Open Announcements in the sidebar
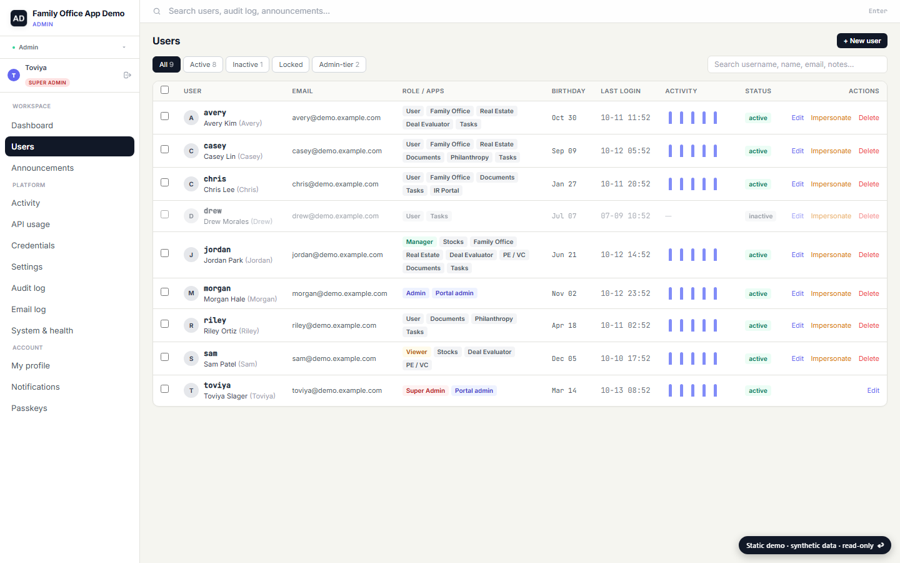 pyautogui.click(x=69, y=168)
